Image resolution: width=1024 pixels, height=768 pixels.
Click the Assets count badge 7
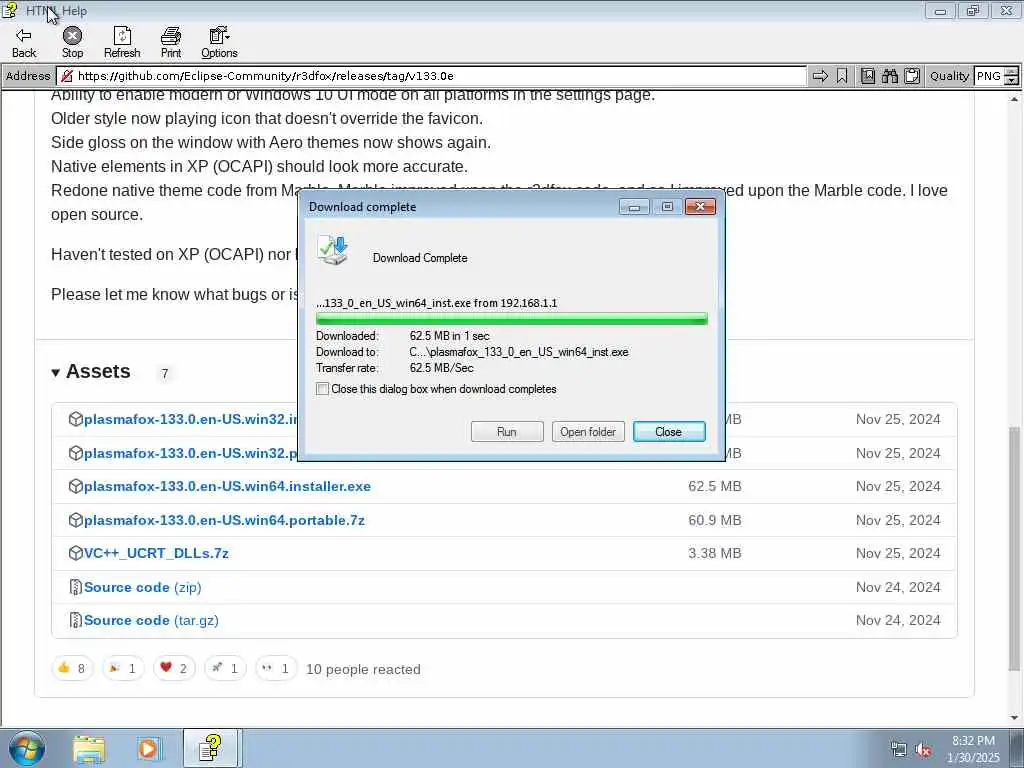pos(165,374)
